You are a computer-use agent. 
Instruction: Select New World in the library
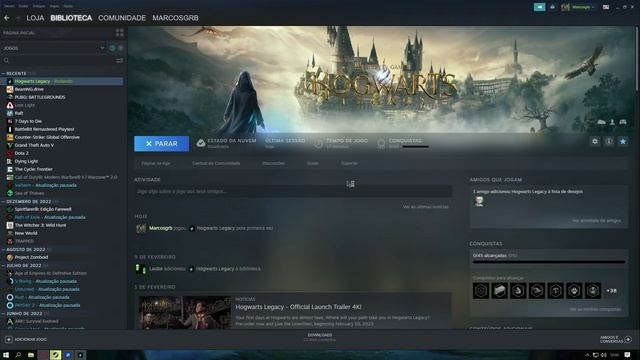[x=26, y=233]
